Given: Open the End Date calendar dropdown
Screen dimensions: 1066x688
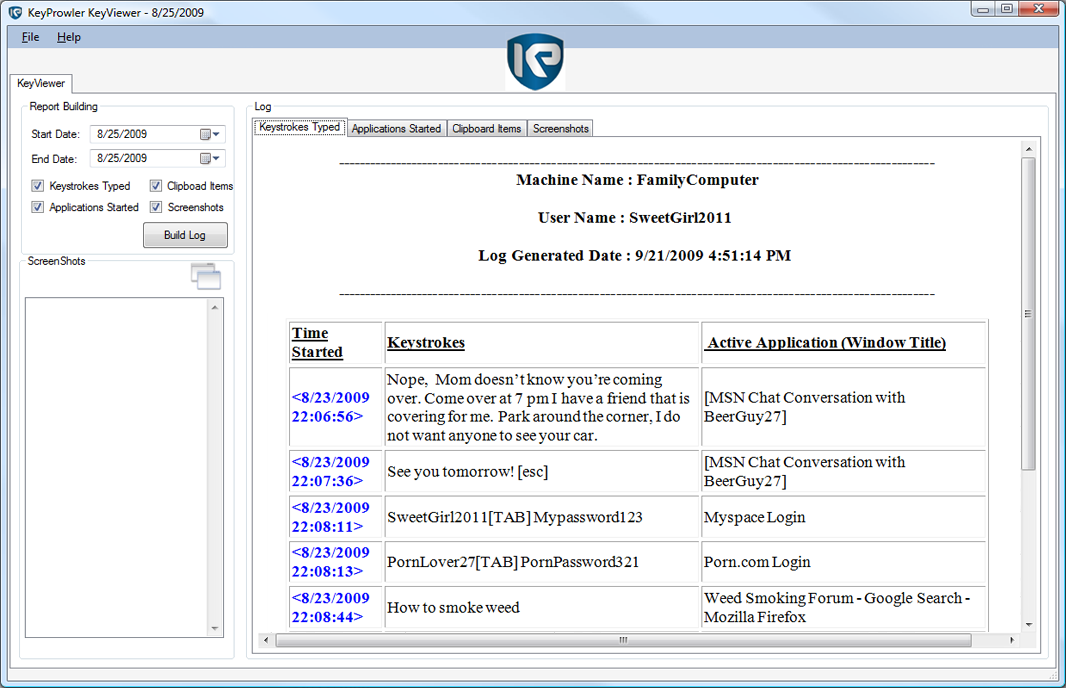Looking at the screenshot, I should click(x=209, y=158).
